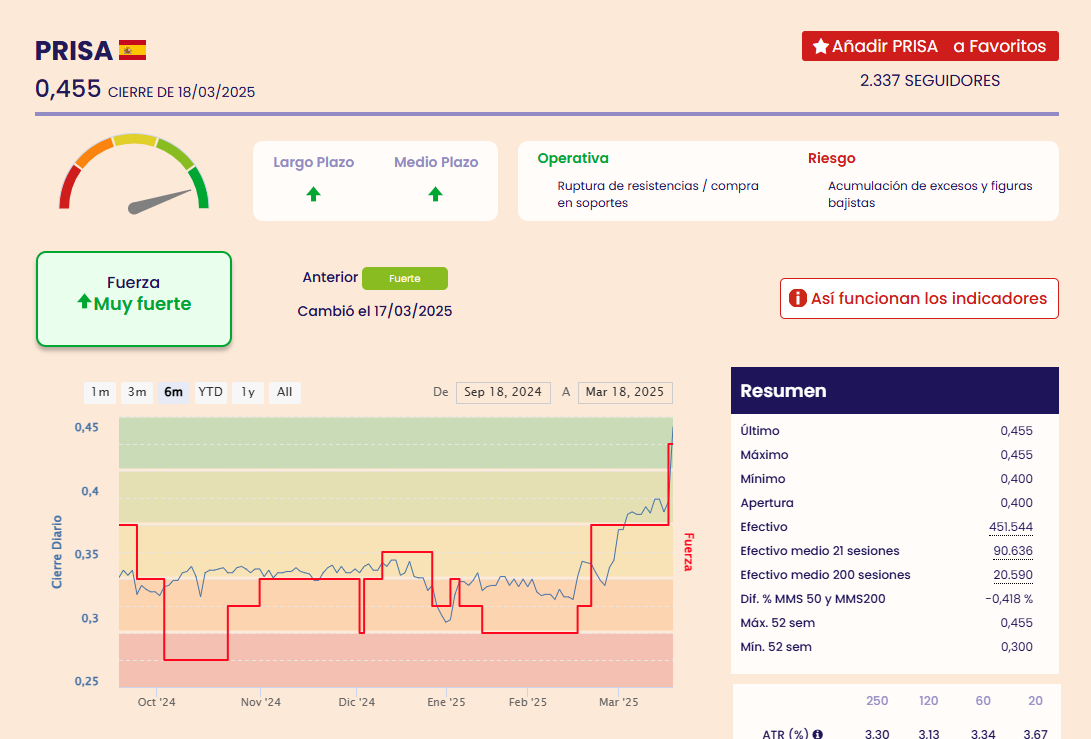Click the green Medio Plazo up arrow
This screenshot has height=739, width=1091.
tap(435, 194)
